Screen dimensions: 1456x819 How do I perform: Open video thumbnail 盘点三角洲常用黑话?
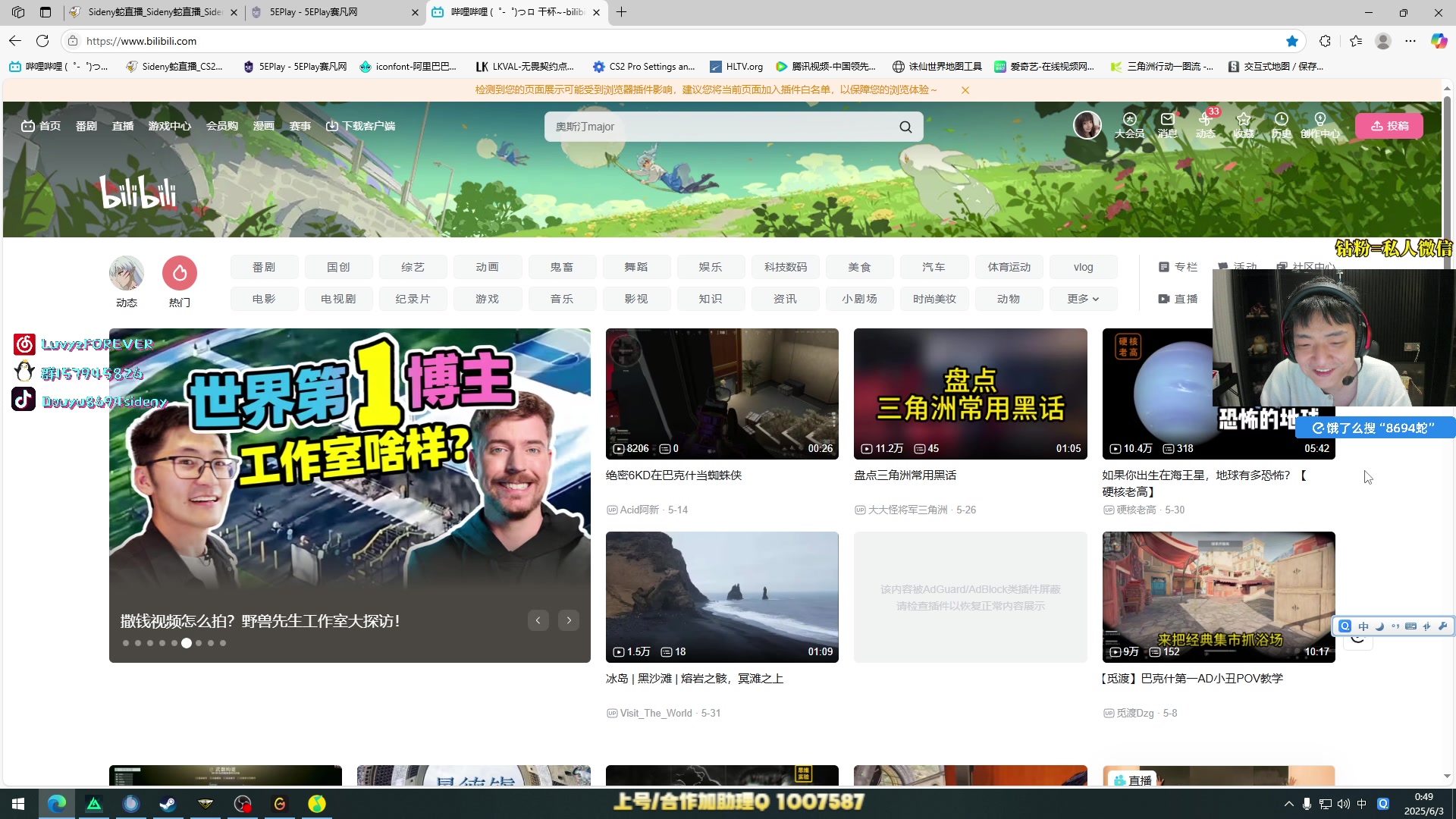click(970, 394)
